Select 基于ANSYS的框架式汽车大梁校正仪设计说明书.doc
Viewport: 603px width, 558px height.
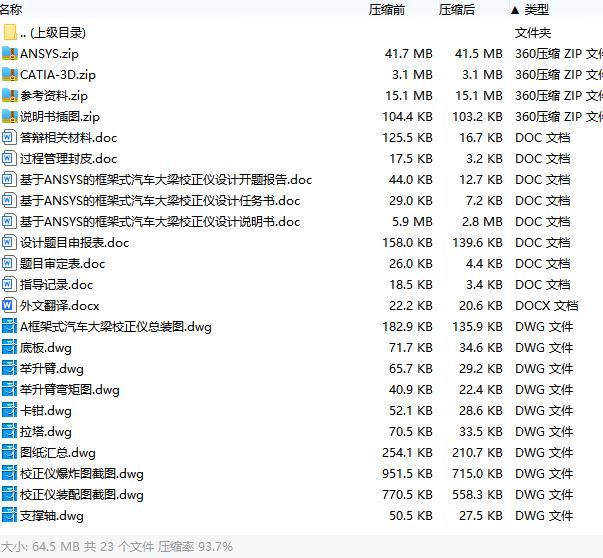[x=160, y=222]
